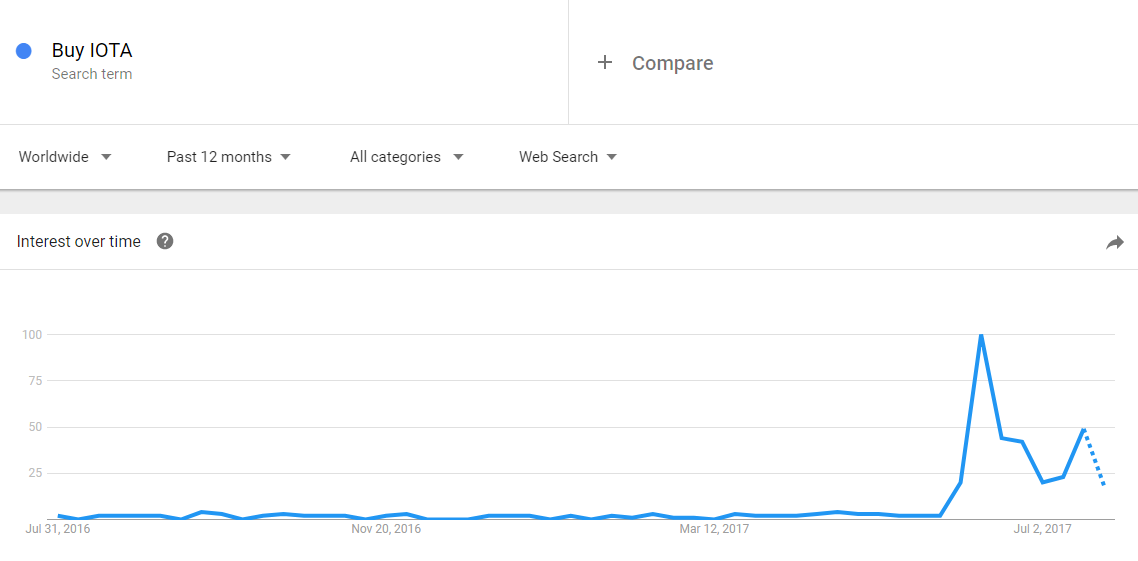This screenshot has height=561, width=1138.
Task: Select the Search term label
Action: pyautogui.click(x=91, y=74)
